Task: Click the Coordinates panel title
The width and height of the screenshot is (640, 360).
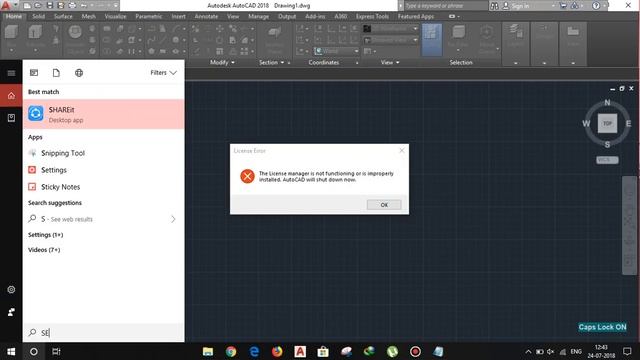Action: (324, 62)
